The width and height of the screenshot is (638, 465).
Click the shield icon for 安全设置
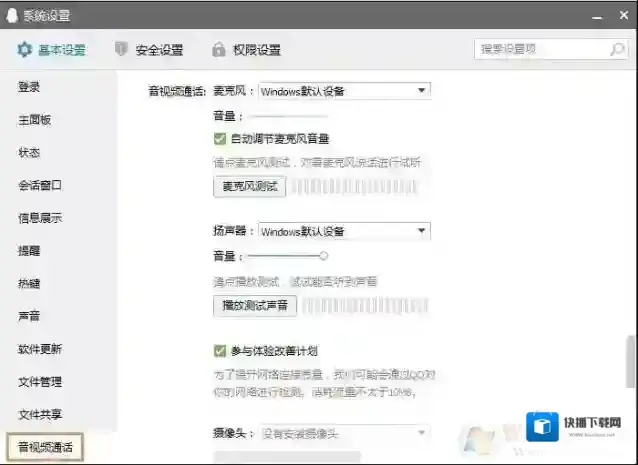click(122, 50)
